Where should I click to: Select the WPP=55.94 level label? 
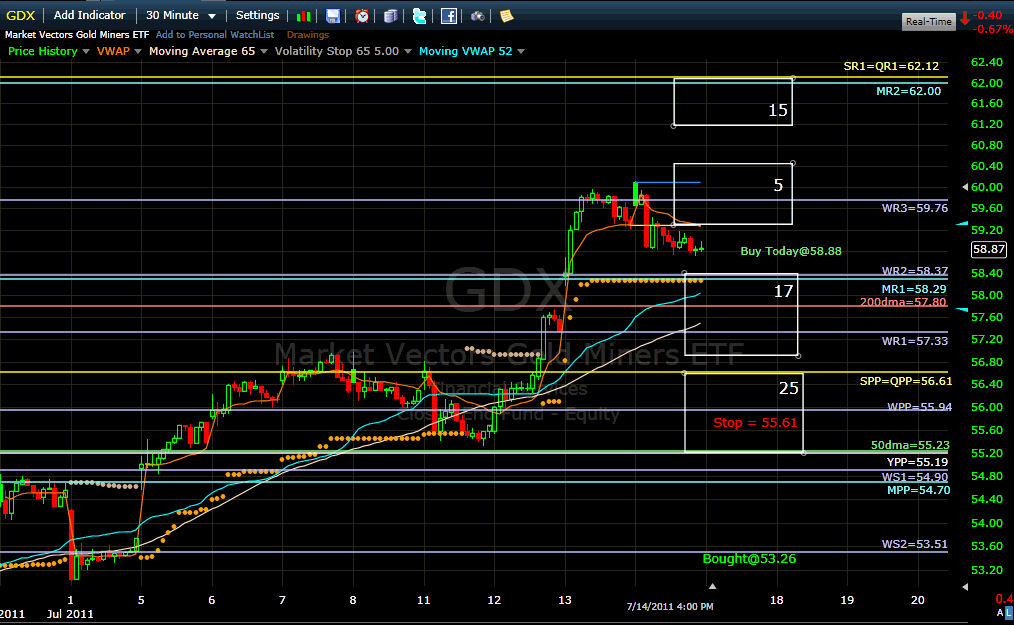tap(919, 407)
